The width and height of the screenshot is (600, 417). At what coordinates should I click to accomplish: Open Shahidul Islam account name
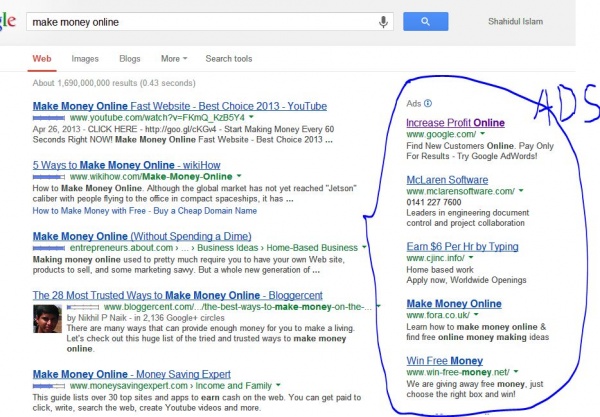coord(515,21)
